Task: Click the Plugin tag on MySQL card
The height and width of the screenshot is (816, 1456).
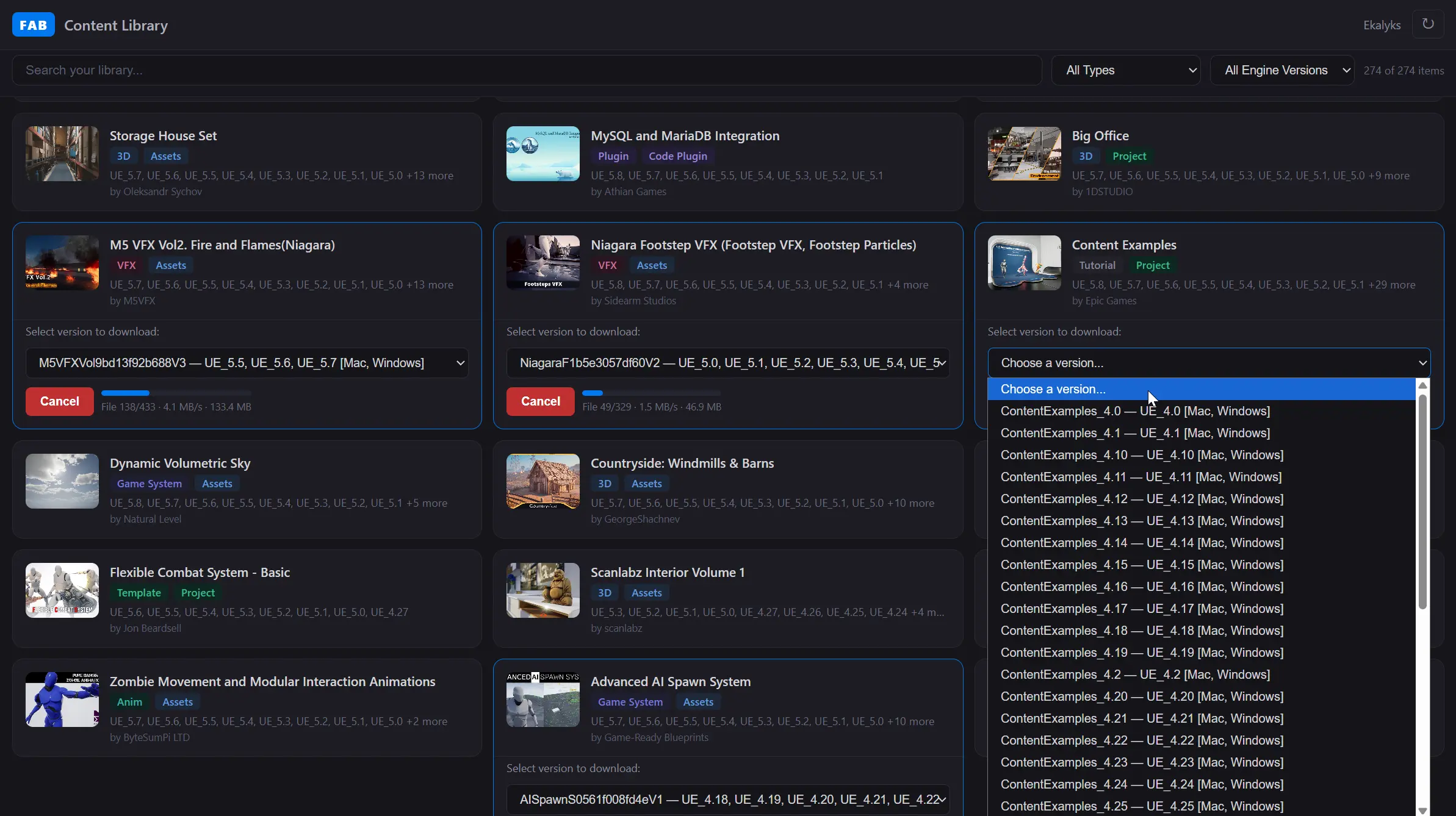Action: pyautogui.click(x=613, y=156)
